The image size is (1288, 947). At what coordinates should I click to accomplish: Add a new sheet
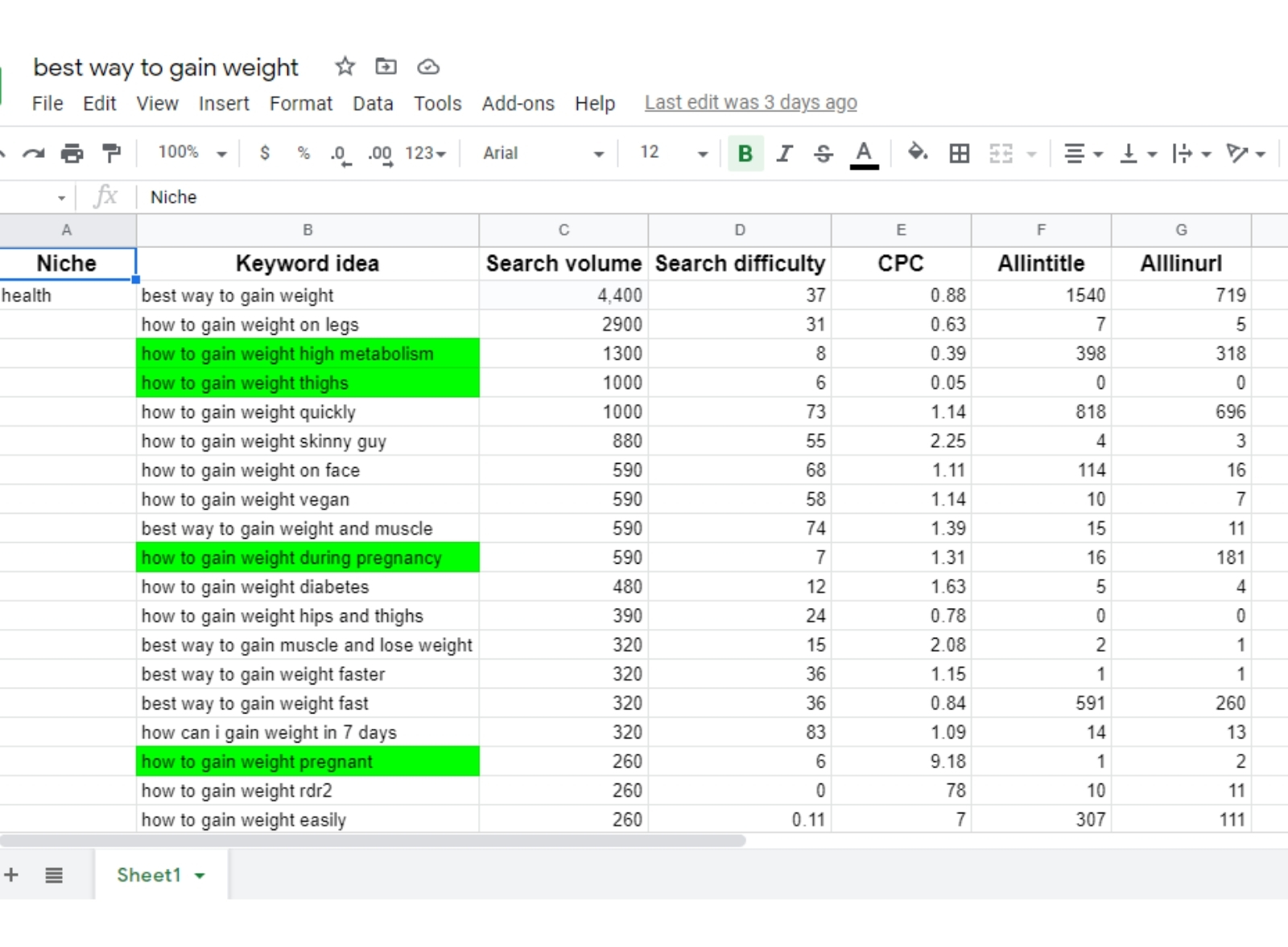point(12,875)
